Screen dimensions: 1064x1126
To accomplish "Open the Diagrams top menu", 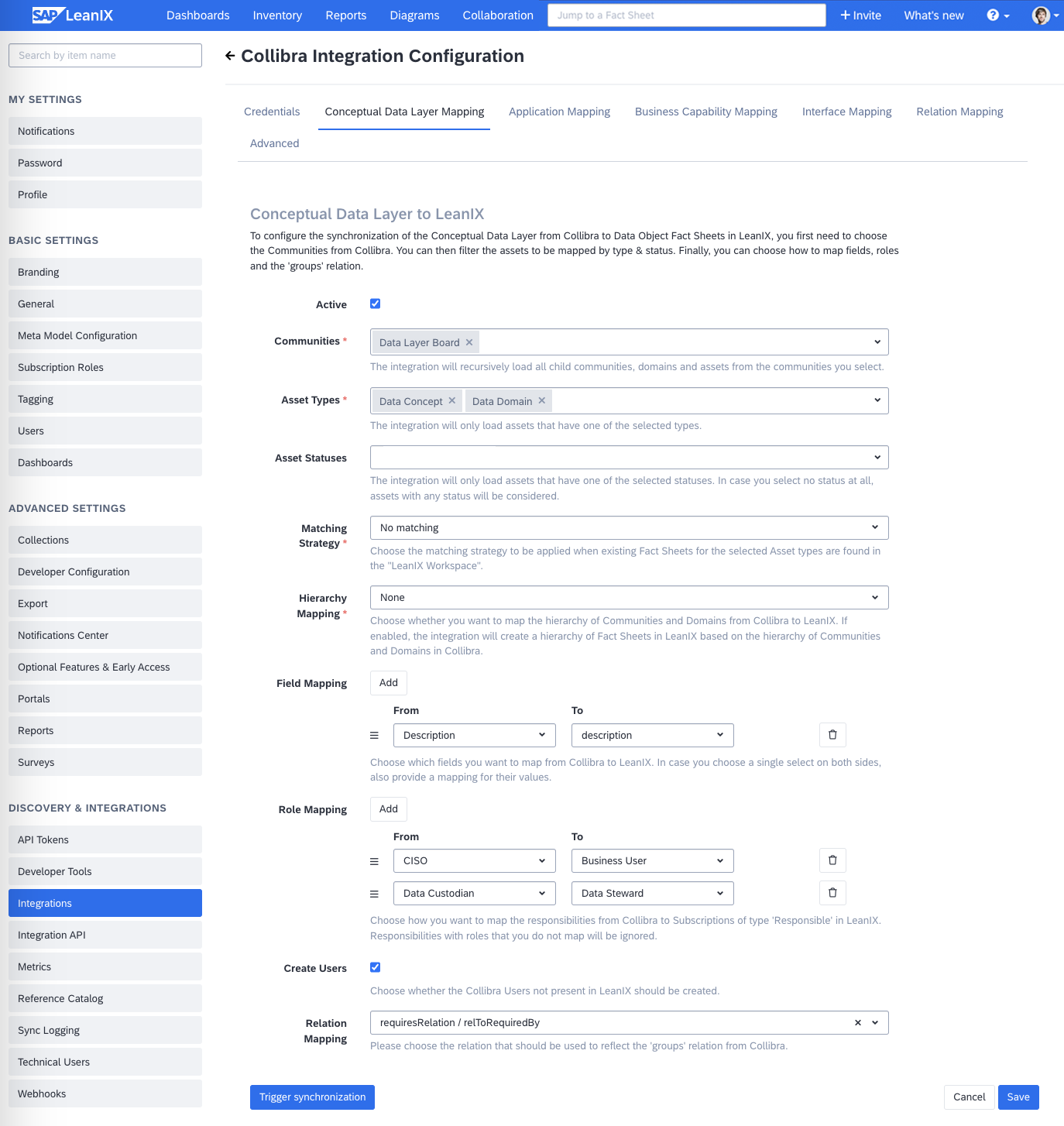I will 414,15.
